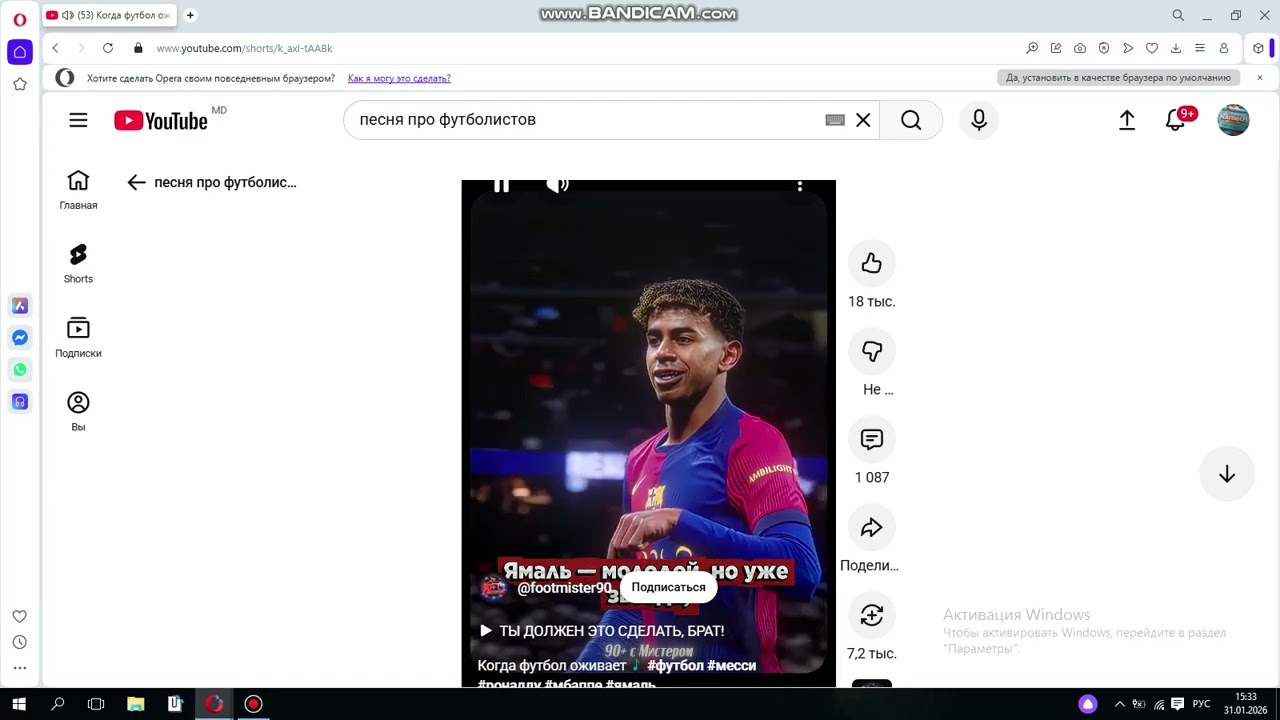Open the #футбол hashtag
The image size is (1280, 720).
click(675, 665)
